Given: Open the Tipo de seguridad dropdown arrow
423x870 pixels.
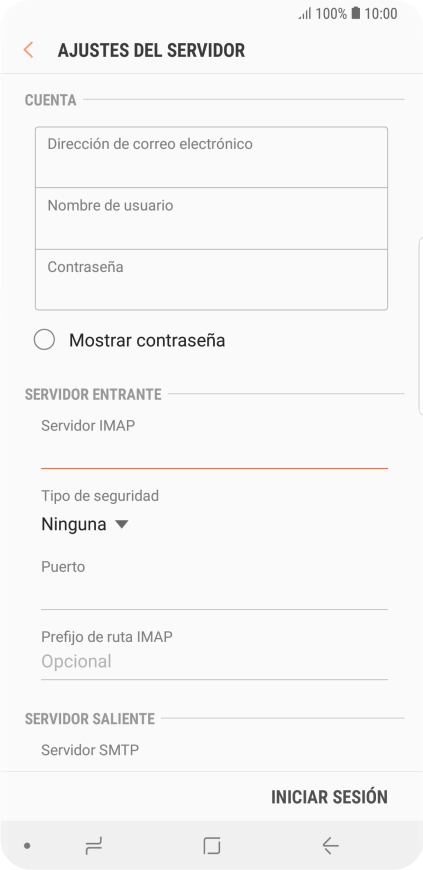Looking at the screenshot, I should (122, 524).
